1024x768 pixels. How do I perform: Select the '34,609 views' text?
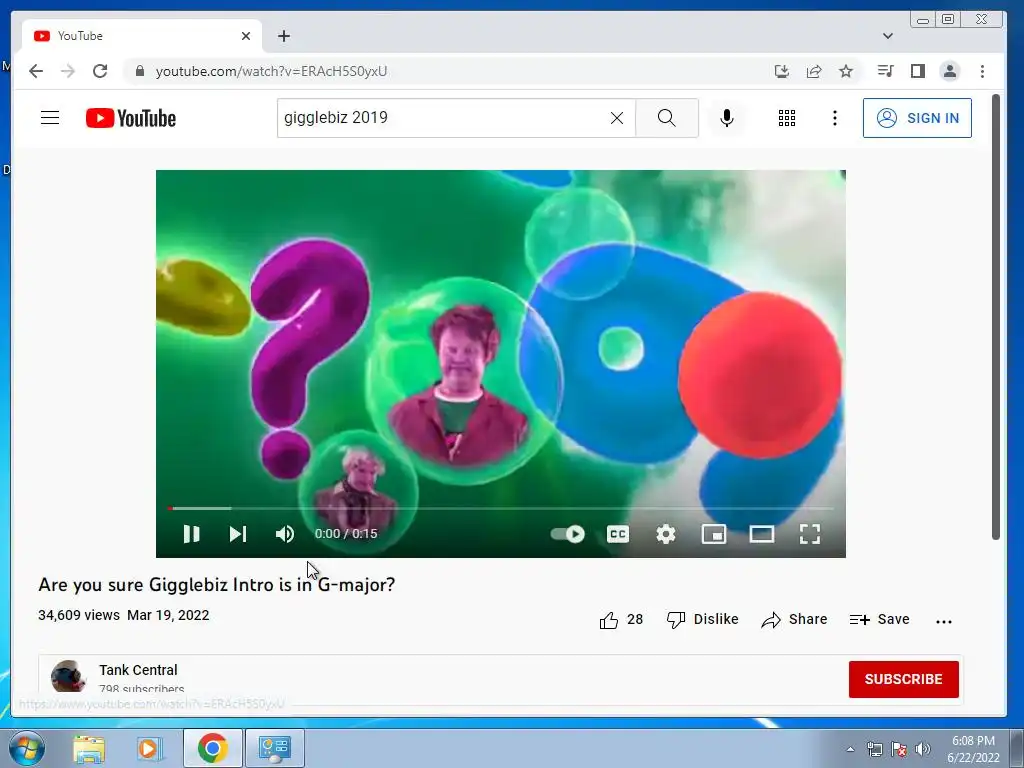click(x=79, y=615)
